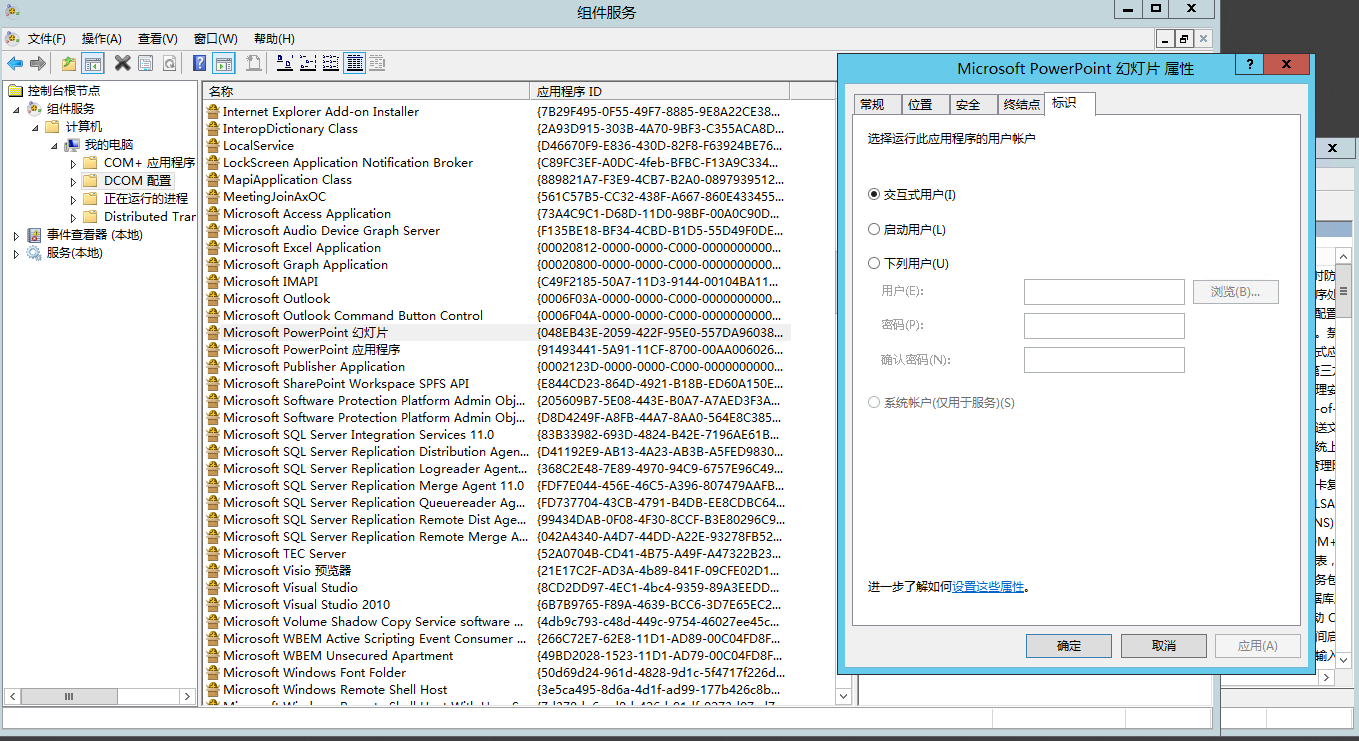Sort by the 名称 column header
Viewport: 1359px width, 741px height.
367,91
